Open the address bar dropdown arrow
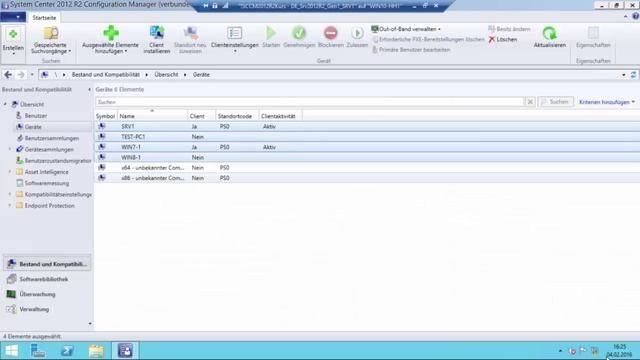 coord(624,75)
